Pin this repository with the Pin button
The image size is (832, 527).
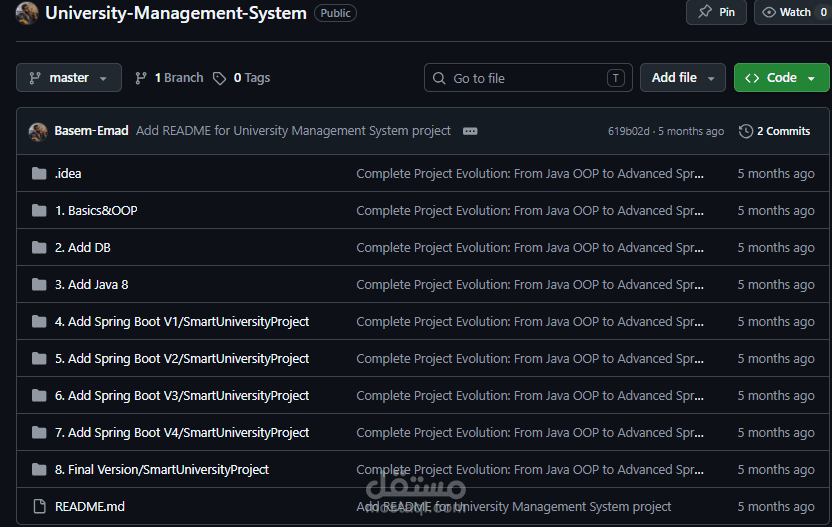(x=716, y=12)
